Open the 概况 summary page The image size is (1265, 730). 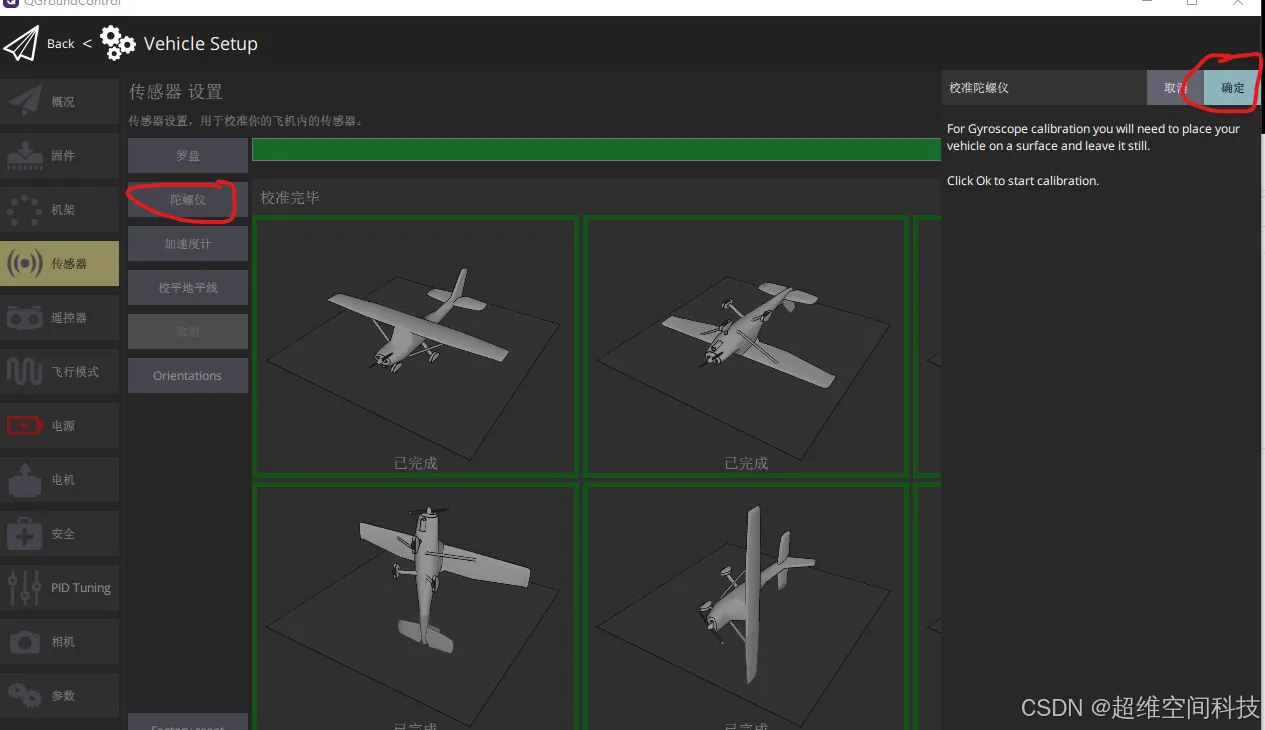(x=60, y=101)
